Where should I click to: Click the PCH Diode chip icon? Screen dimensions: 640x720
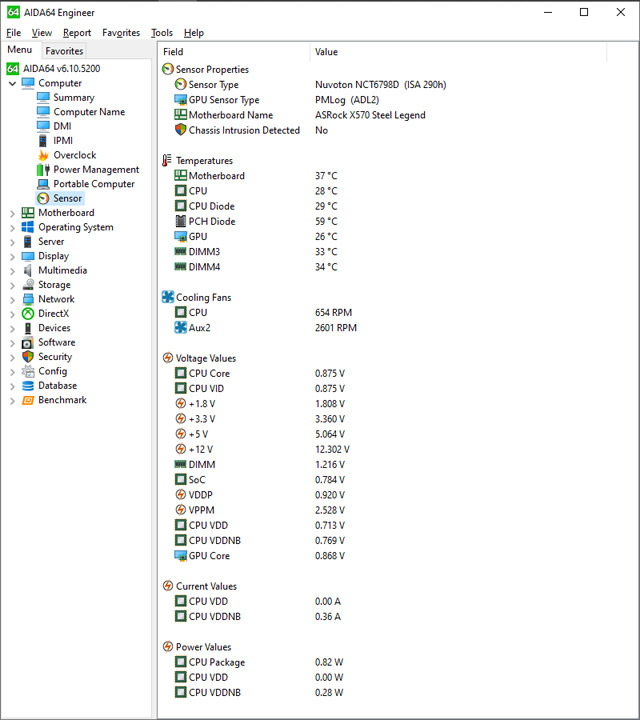click(181, 221)
